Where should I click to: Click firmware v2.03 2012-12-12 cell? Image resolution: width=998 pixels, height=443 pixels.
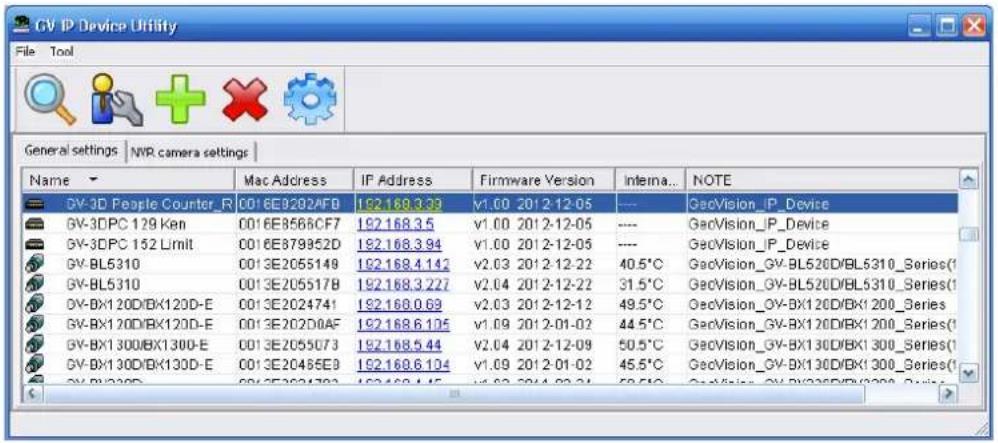pyautogui.click(x=534, y=305)
